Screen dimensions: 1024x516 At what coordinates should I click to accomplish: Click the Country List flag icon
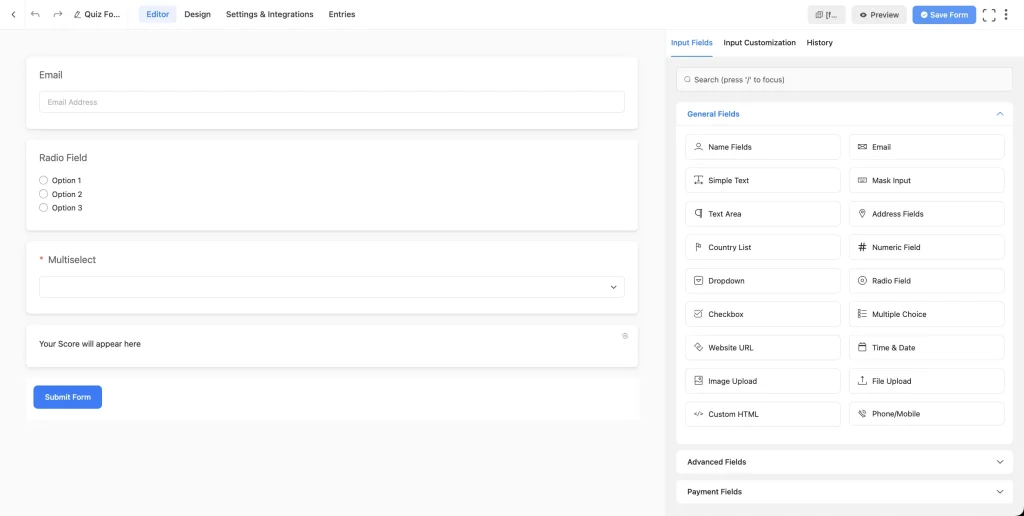(698, 248)
